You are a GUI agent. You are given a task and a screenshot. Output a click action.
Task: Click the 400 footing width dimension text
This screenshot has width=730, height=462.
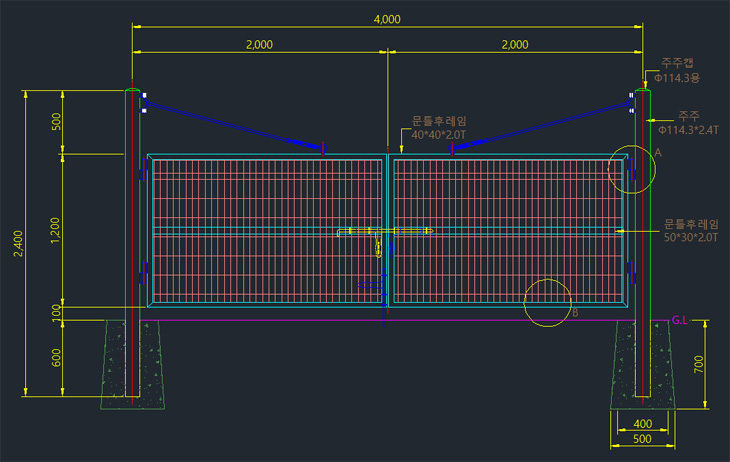pos(629,424)
